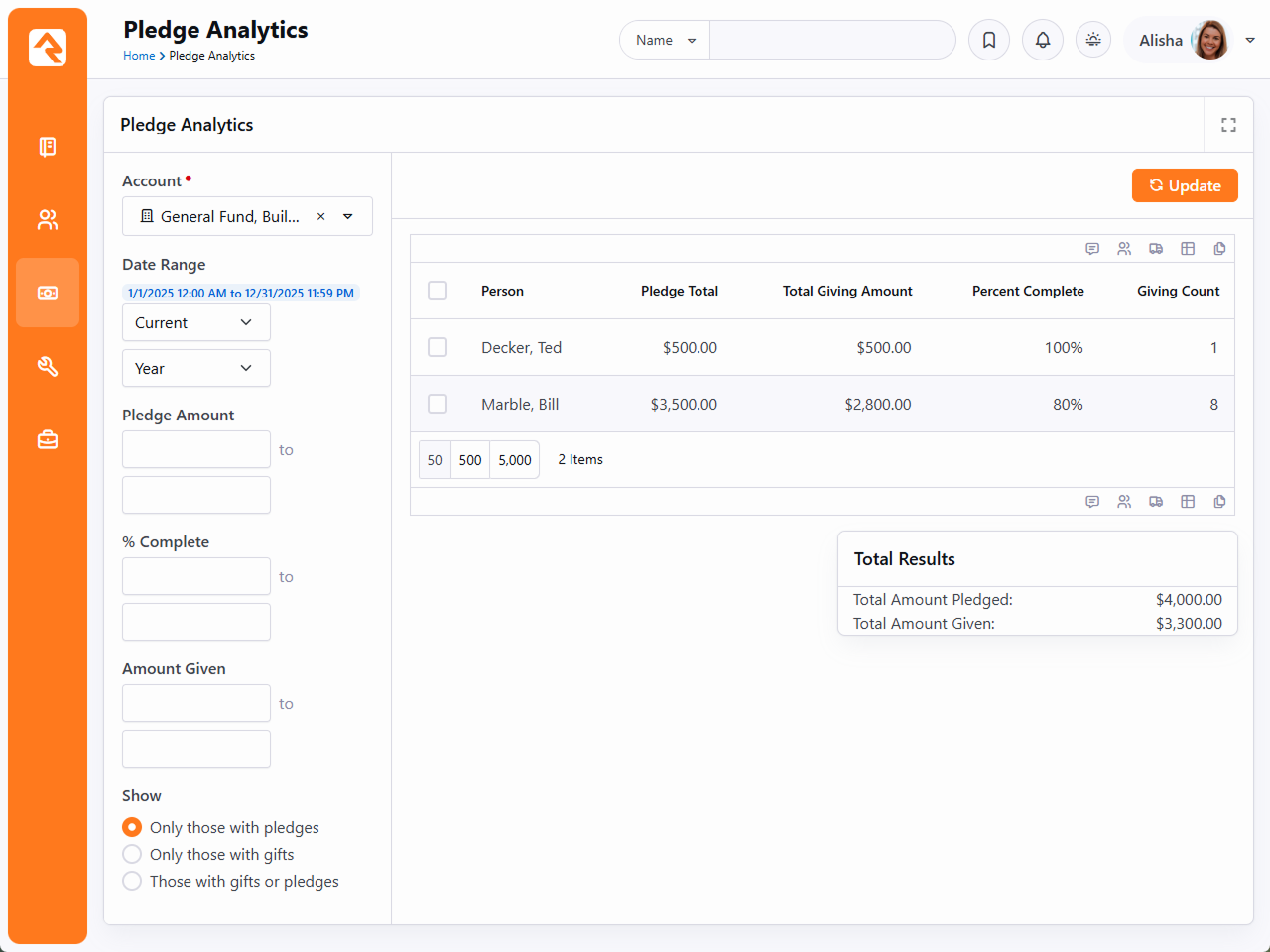
Task: Open the briefcase admin sidebar icon
Action: coord(48,439)
